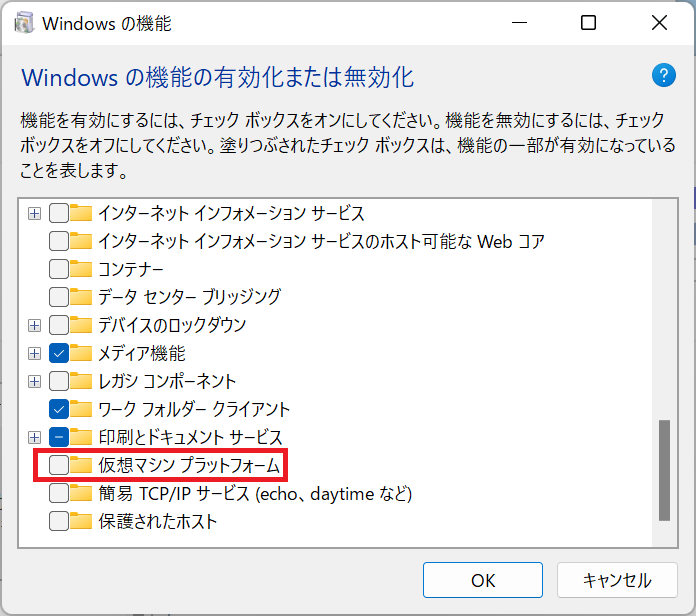Check the デバイスのロックダウン checkbox

59,325
